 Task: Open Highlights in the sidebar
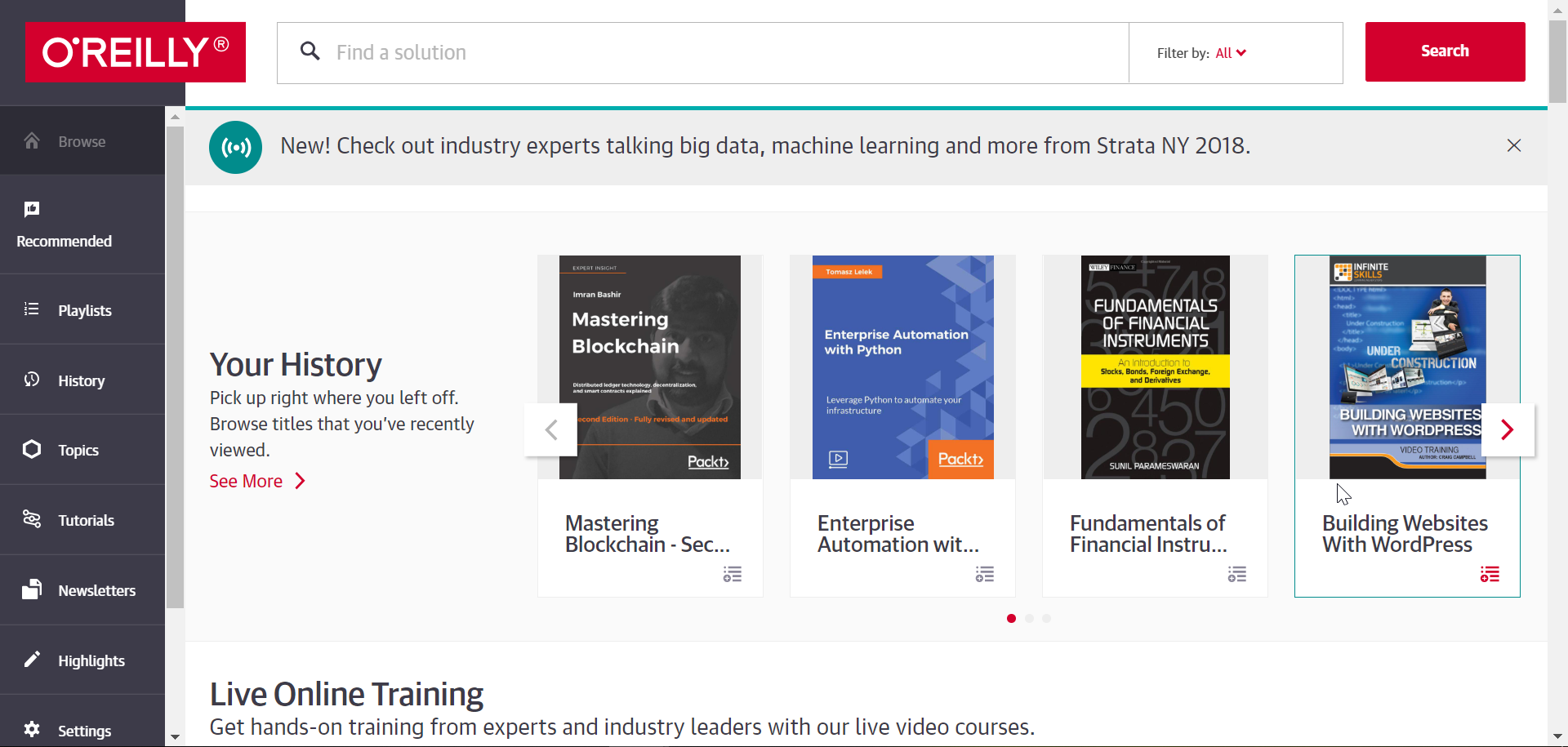pos(82,660)
